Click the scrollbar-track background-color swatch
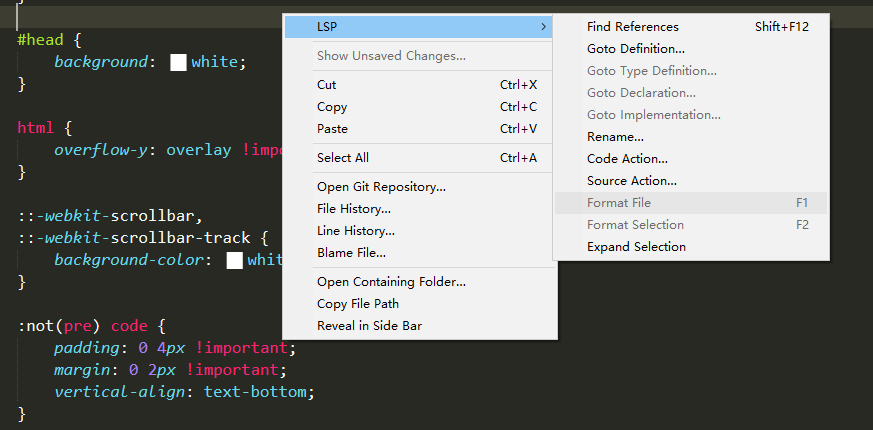 (235, 261)
